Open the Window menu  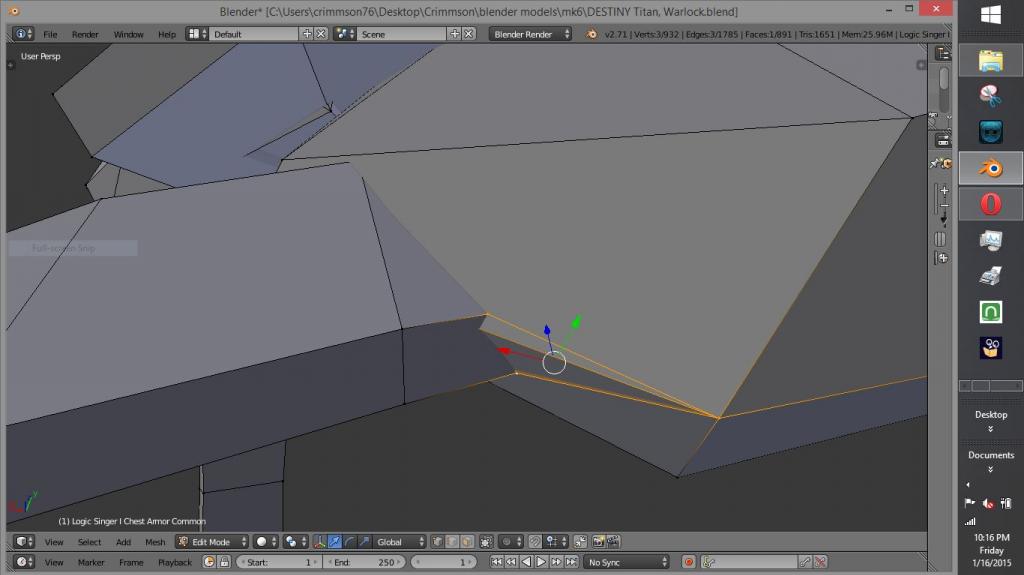(x=128, y=34)
